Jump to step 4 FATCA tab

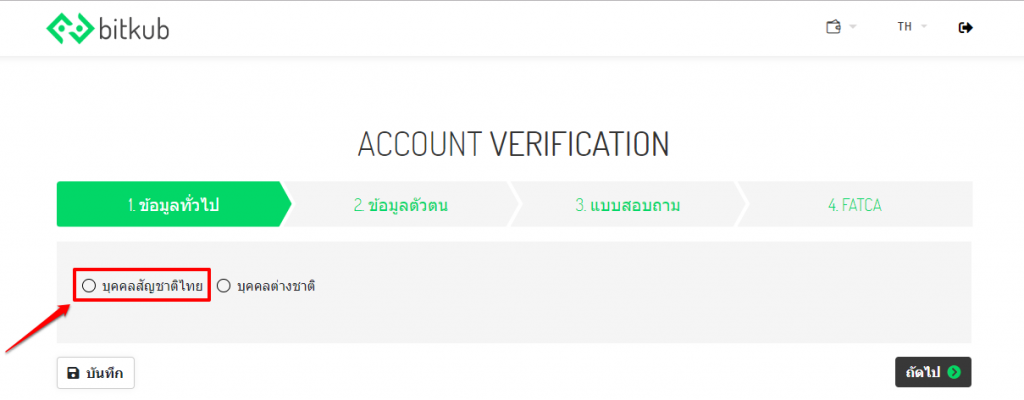click(855, 205)
